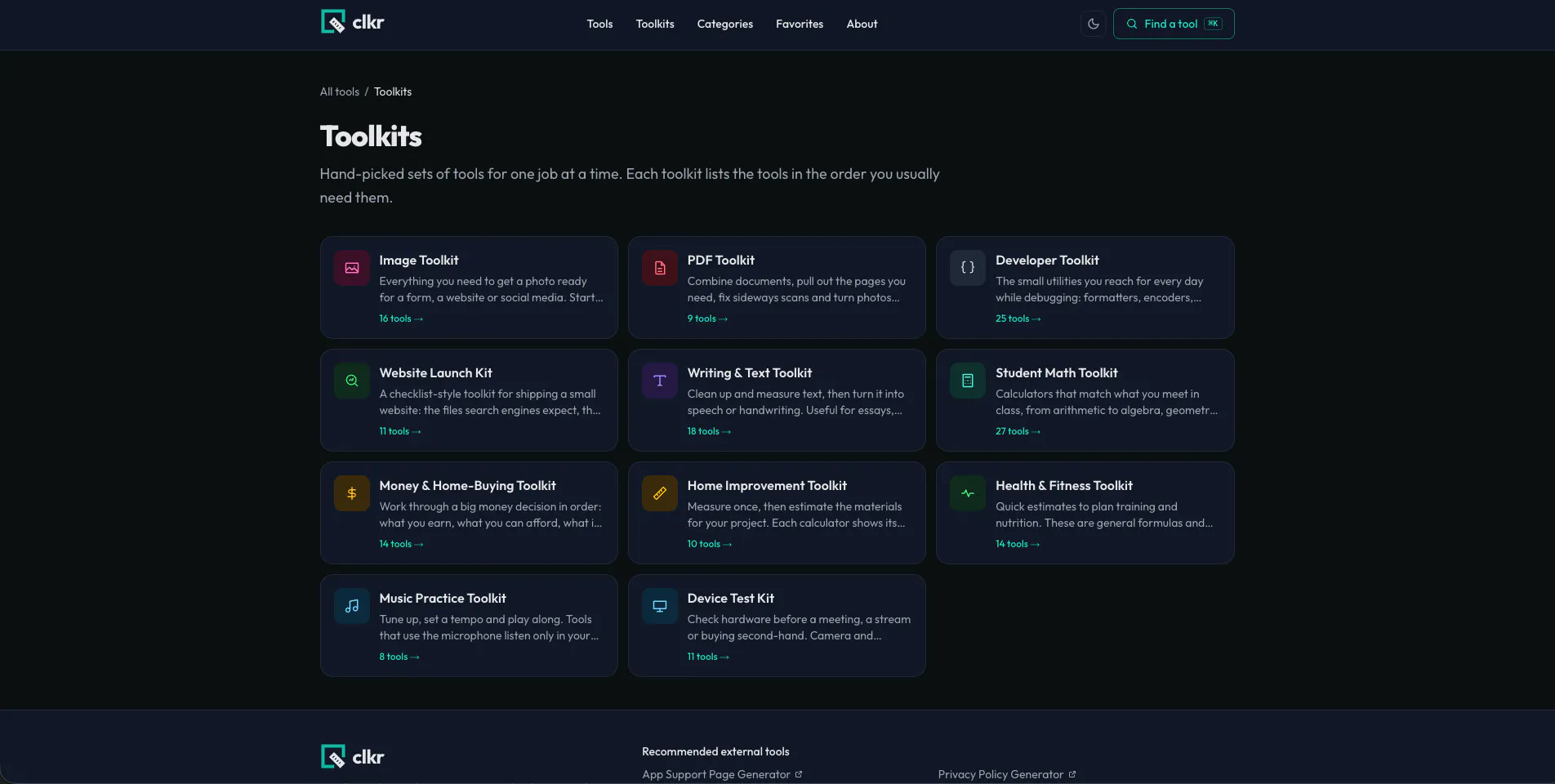Open the Music Practice Toolkit title
Image resolution: width=1555 pixels, height=784 pixels.
443,598
